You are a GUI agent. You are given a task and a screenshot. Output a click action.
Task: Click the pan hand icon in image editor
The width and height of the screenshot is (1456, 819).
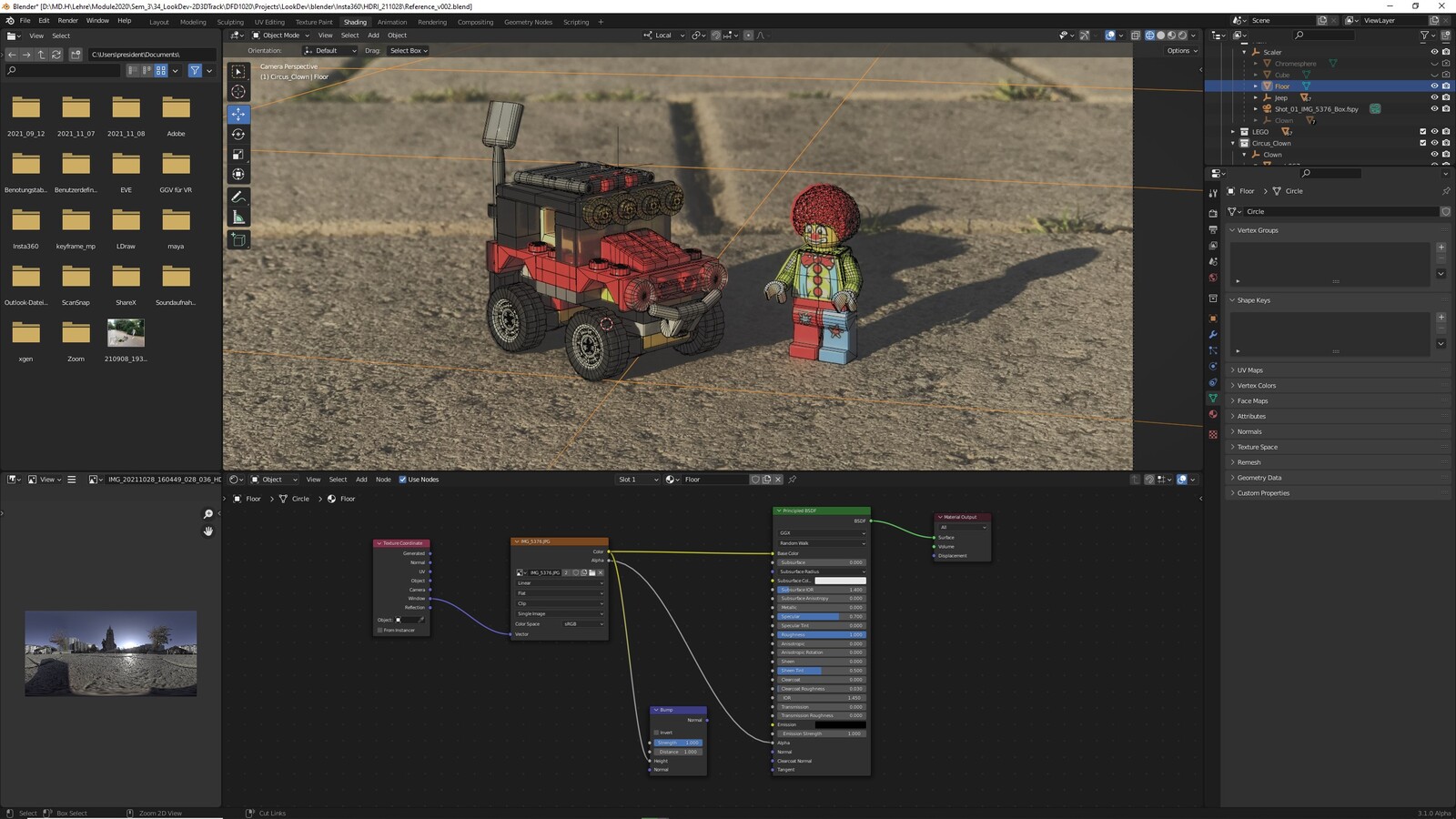tap(208, 531)
